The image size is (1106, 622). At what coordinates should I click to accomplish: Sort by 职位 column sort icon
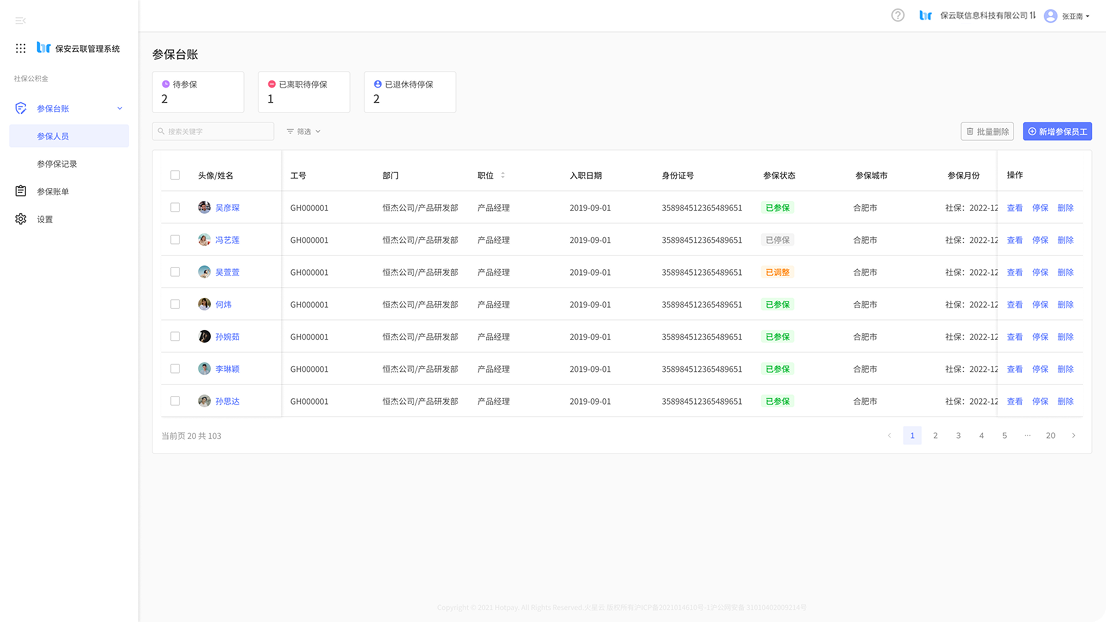tap(503, 175)
